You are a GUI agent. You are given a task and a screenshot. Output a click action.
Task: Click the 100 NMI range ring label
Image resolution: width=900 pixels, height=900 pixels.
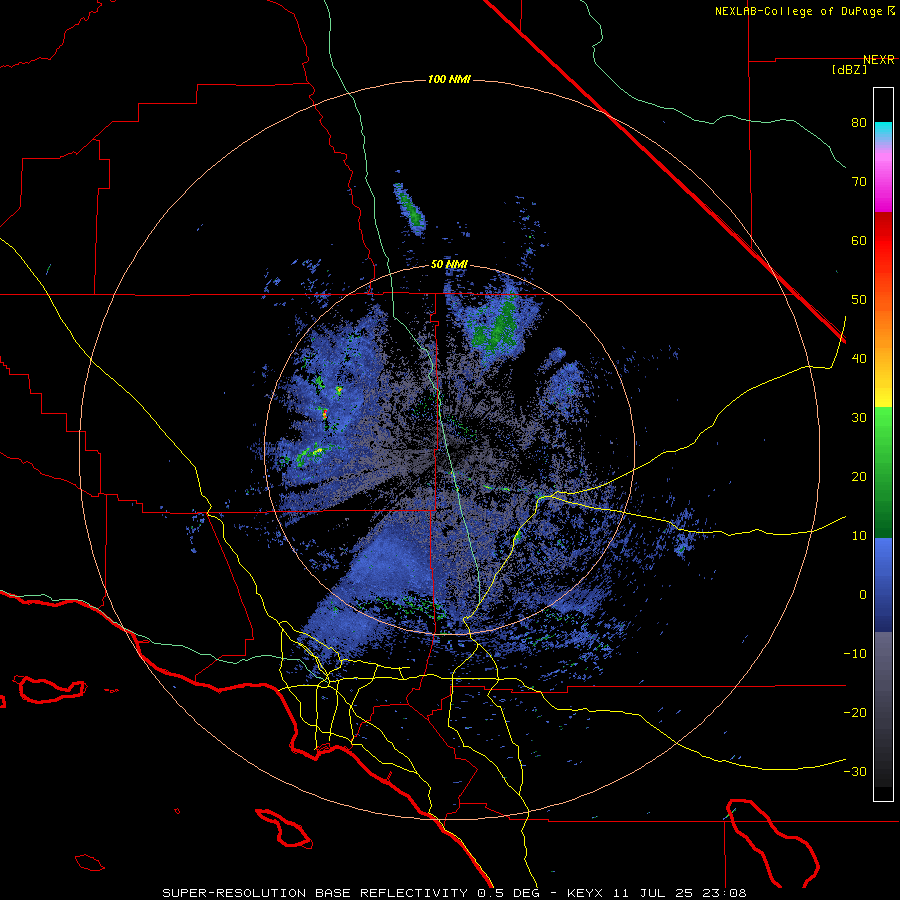tap(449, 79)
